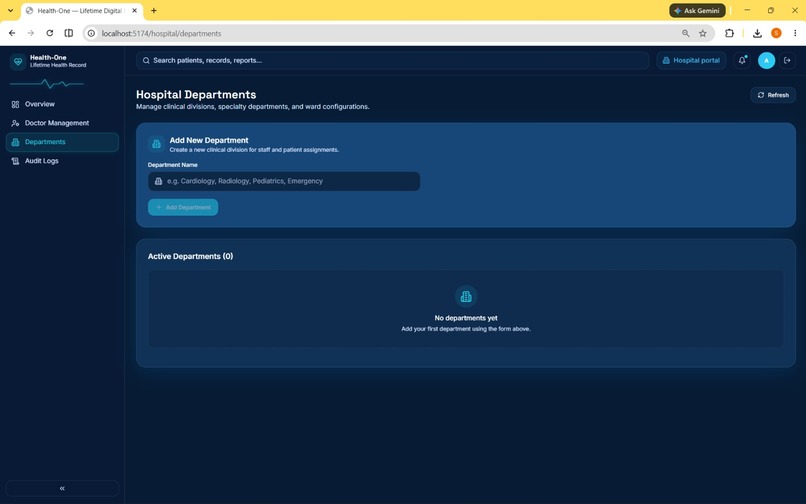Open the notifications bell icon
Image resolution: width=806 pixels, height=504 pixels.
(x=742, y=61)
